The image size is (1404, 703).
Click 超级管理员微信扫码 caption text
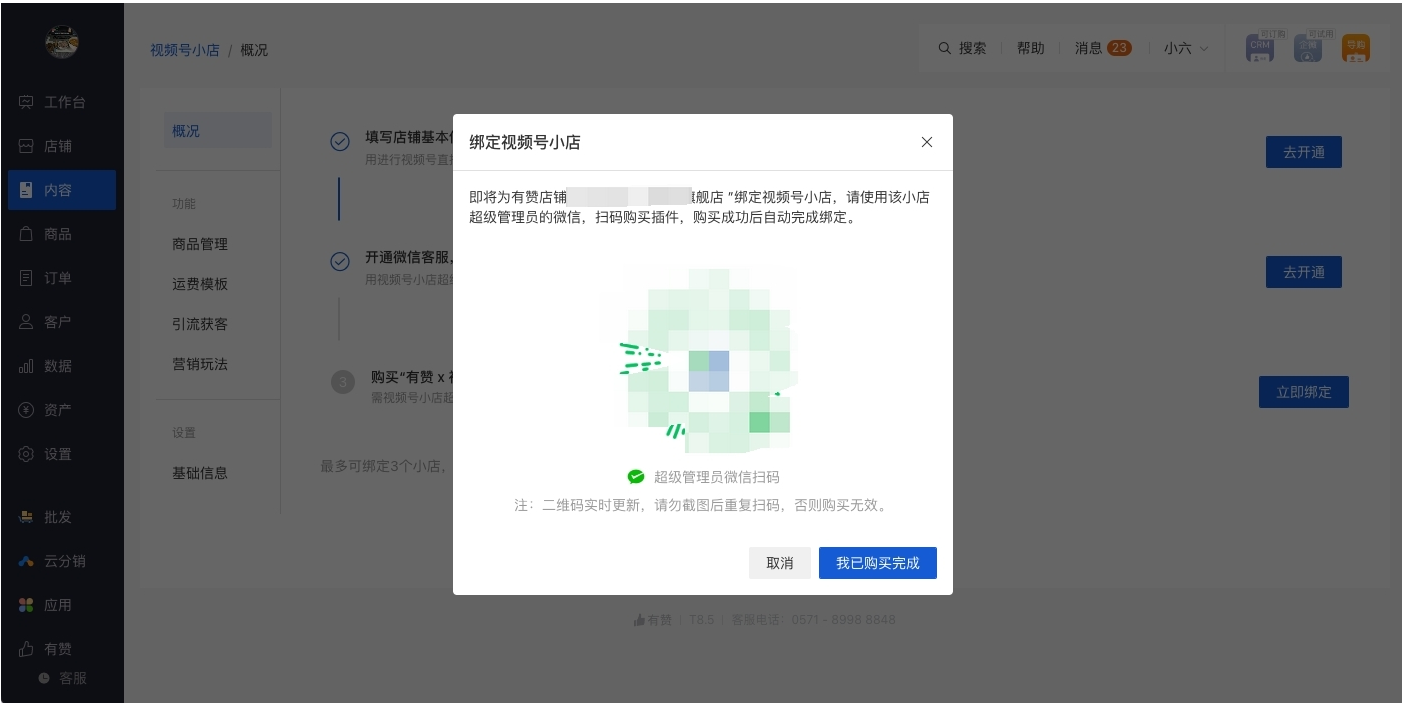pos(716,477)
